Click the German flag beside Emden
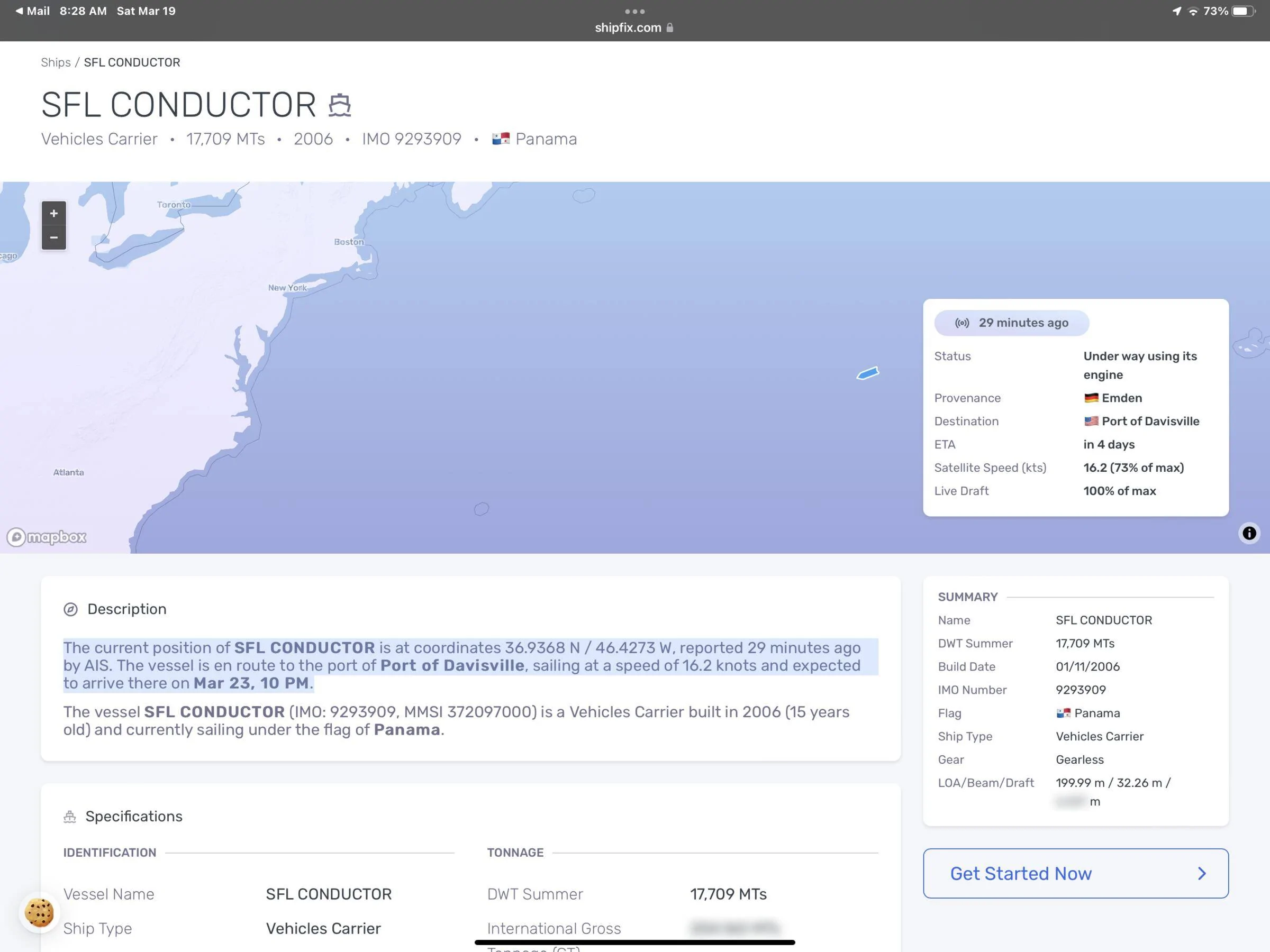 coord(1091,398)
